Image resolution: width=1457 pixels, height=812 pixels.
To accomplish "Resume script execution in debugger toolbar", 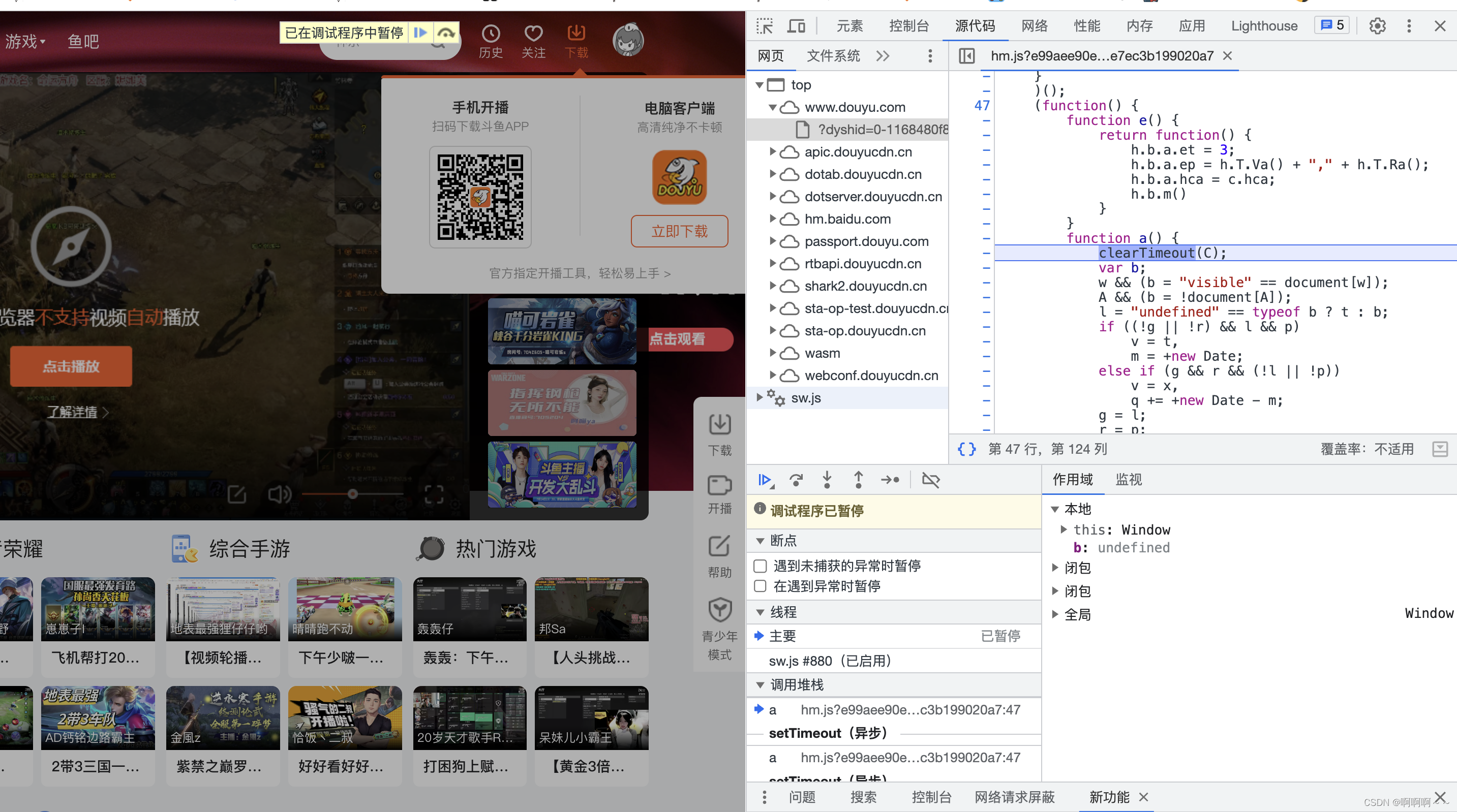I will [x=765, y=480].
